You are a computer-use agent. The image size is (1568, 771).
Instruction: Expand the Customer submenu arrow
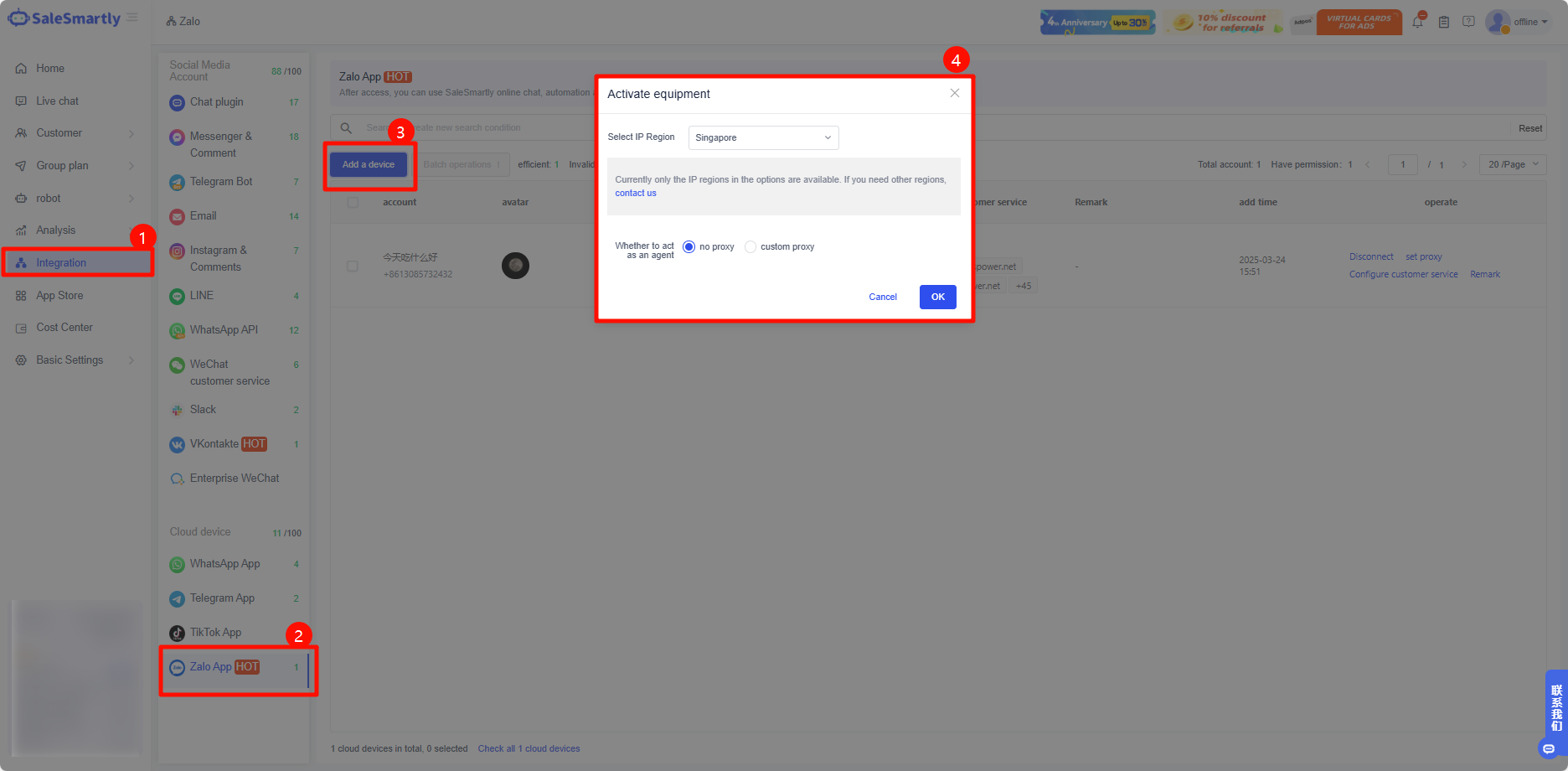click(132, 134)
